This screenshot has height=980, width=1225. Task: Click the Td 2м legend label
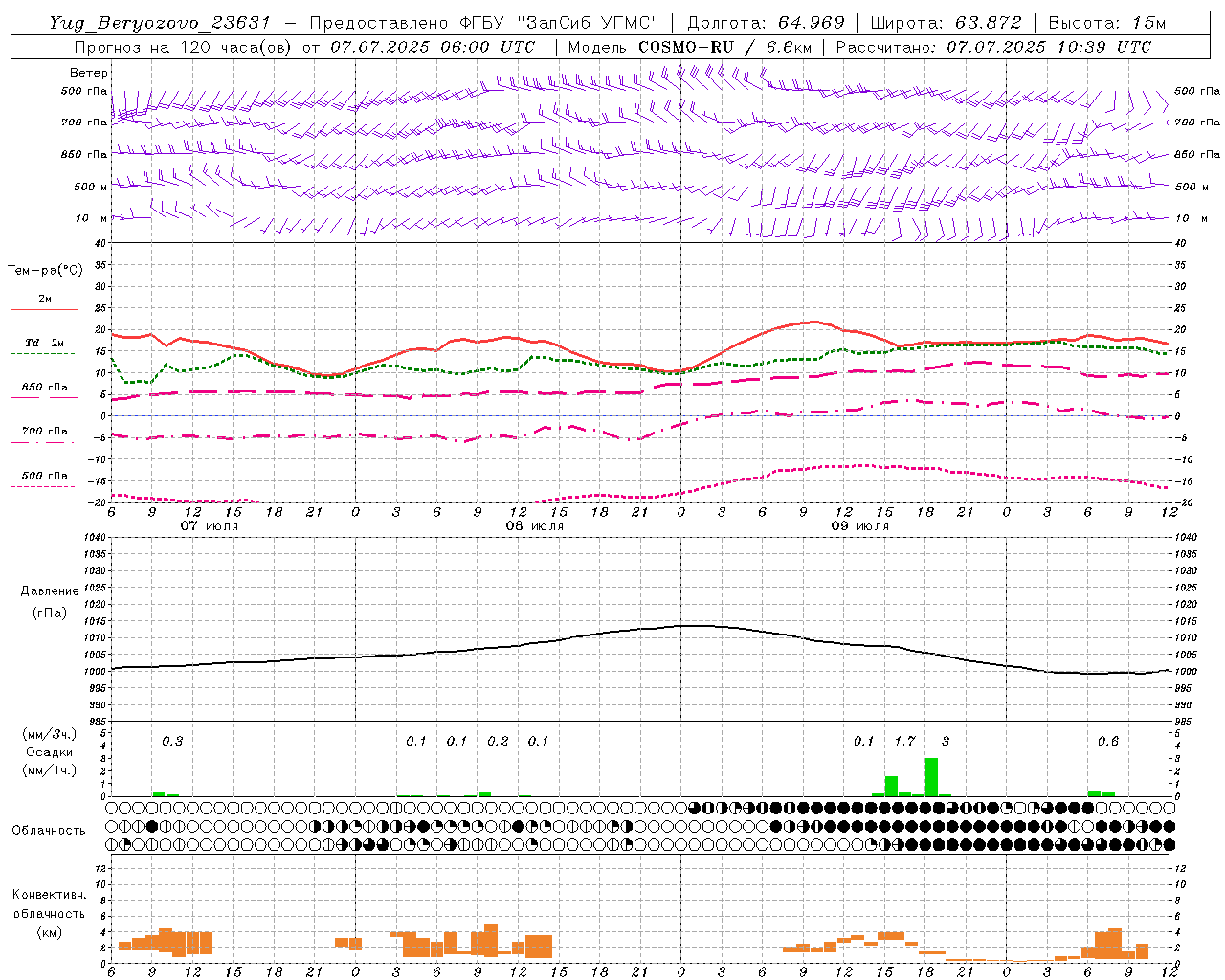tap(44, 343)
